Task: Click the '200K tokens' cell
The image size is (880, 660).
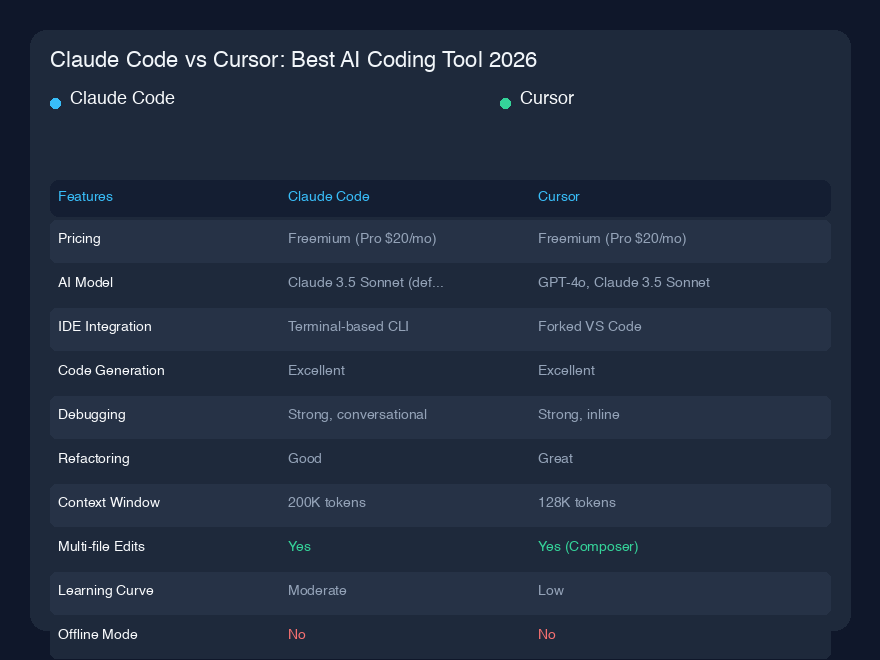Action: click(x=327, y=502)
